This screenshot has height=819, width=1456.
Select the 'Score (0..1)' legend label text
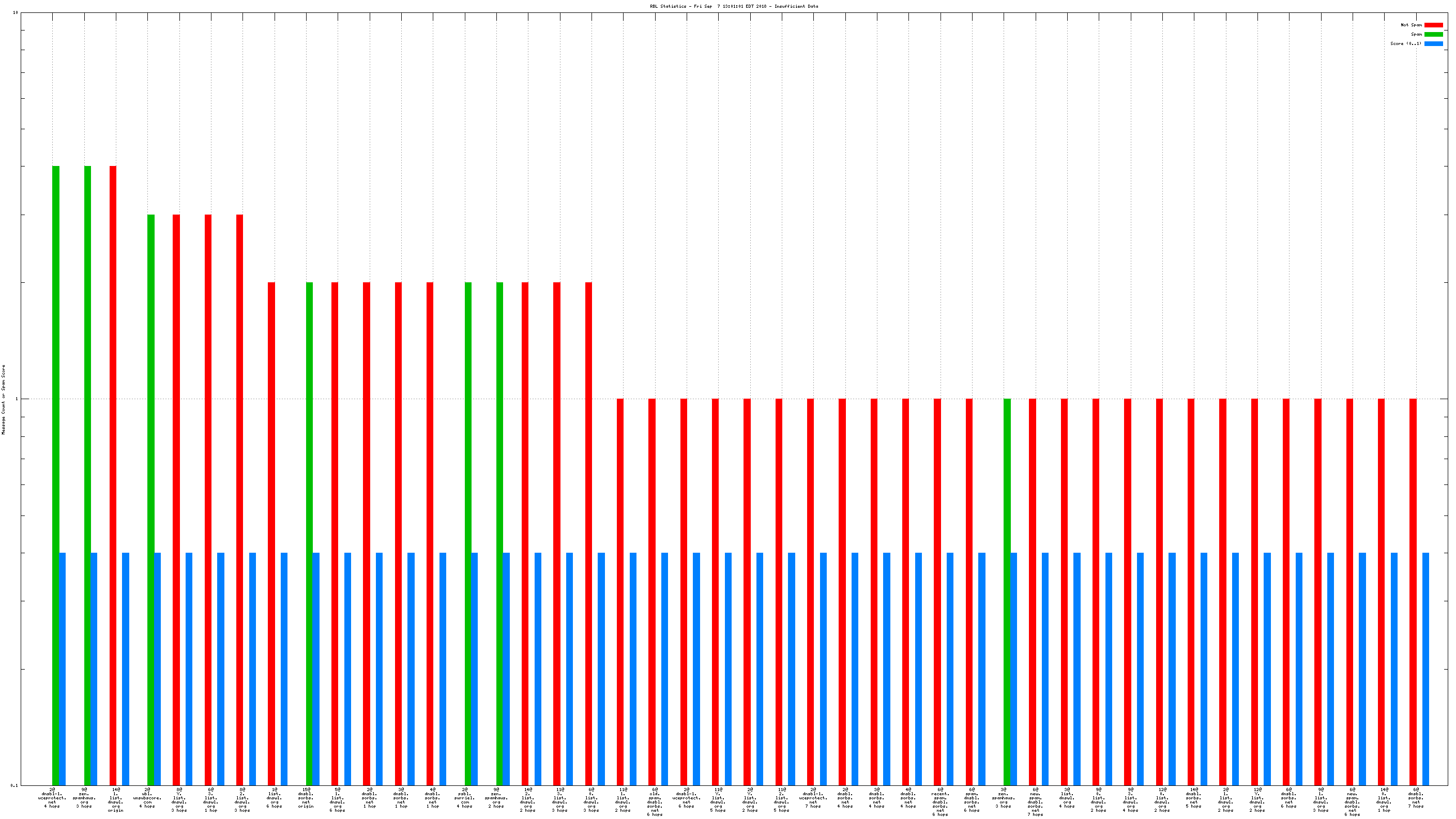coord(1406,43)
